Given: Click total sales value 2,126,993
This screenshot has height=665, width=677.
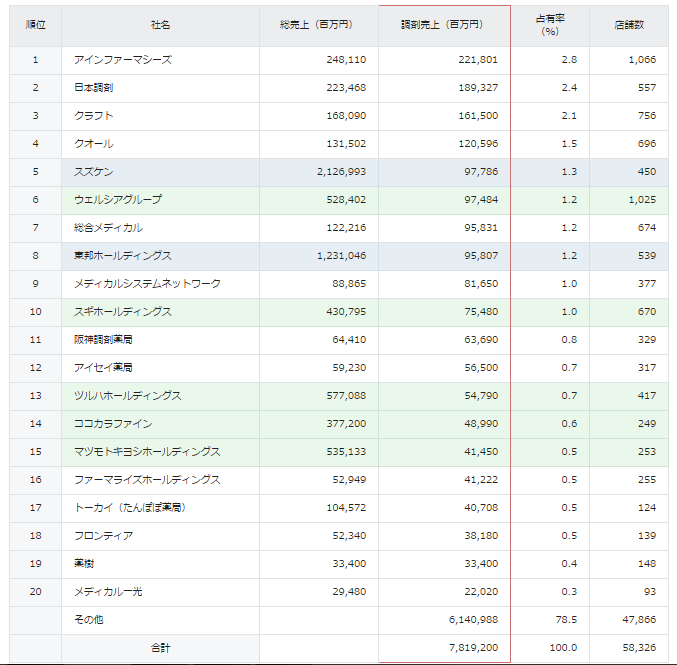Looking at the screenshot, I should 342,172.
